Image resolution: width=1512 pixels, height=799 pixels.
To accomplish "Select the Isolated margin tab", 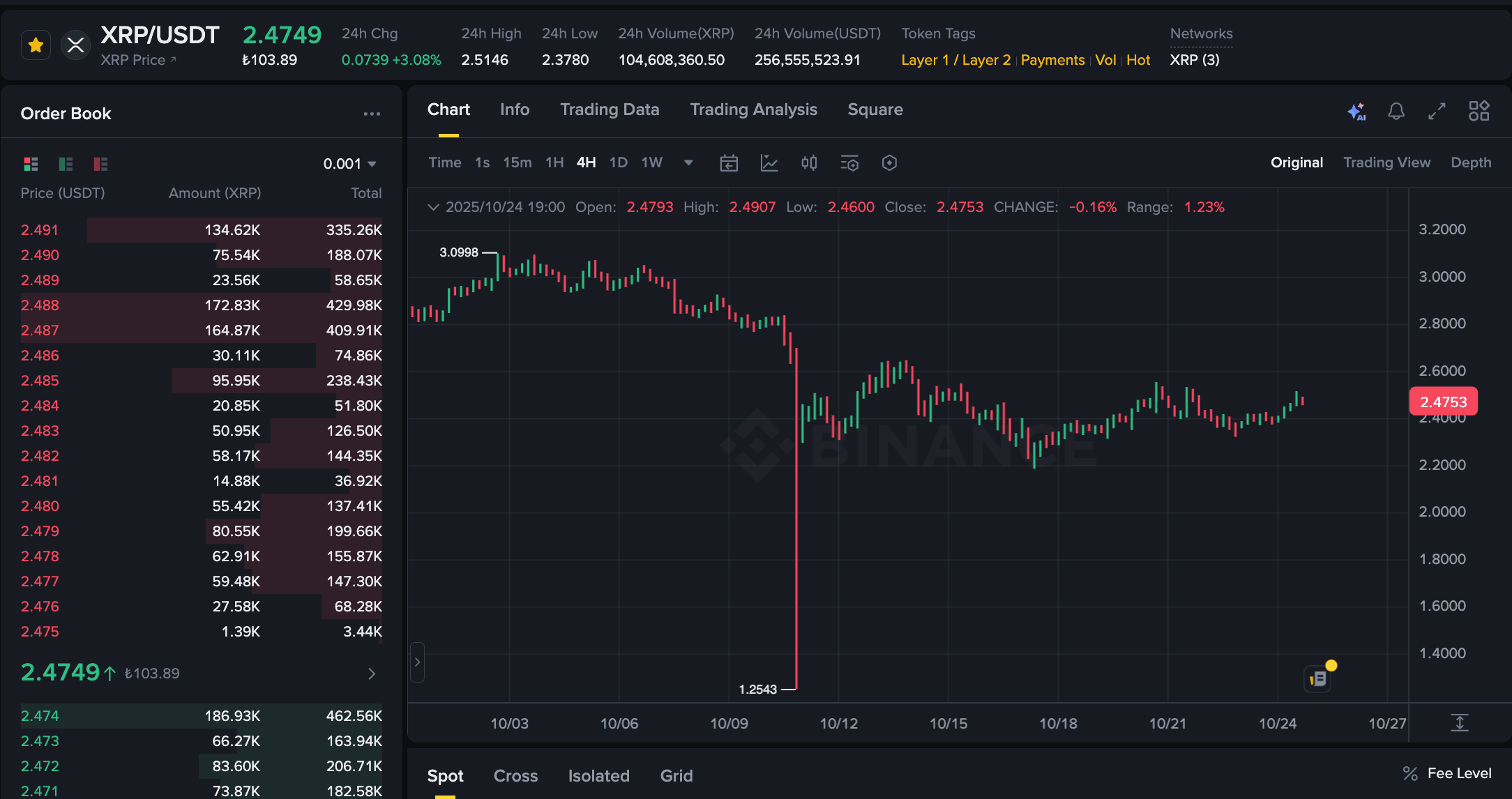I will [598, 776].
